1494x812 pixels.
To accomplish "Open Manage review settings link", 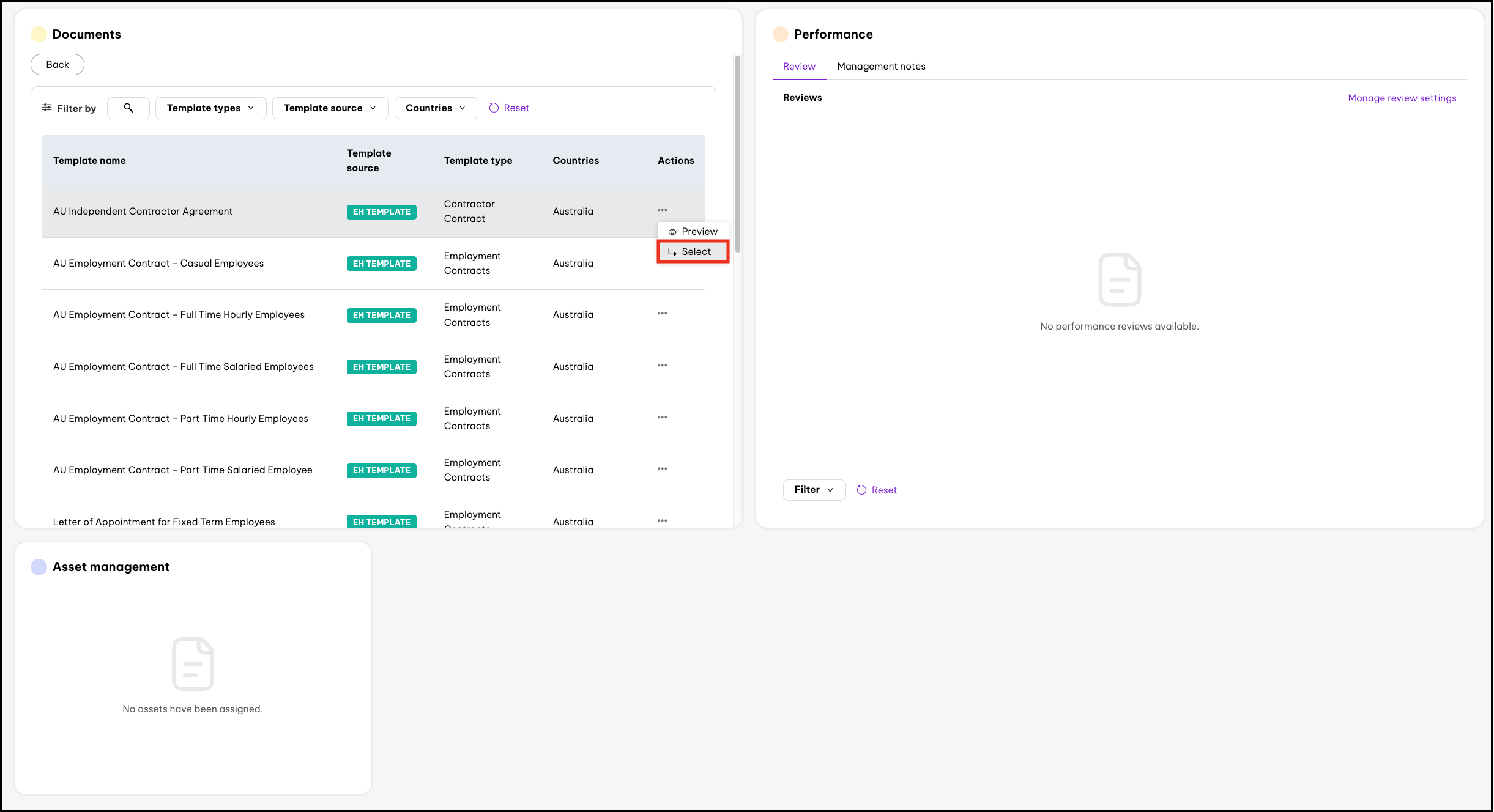I will [x=1402, y=98].
